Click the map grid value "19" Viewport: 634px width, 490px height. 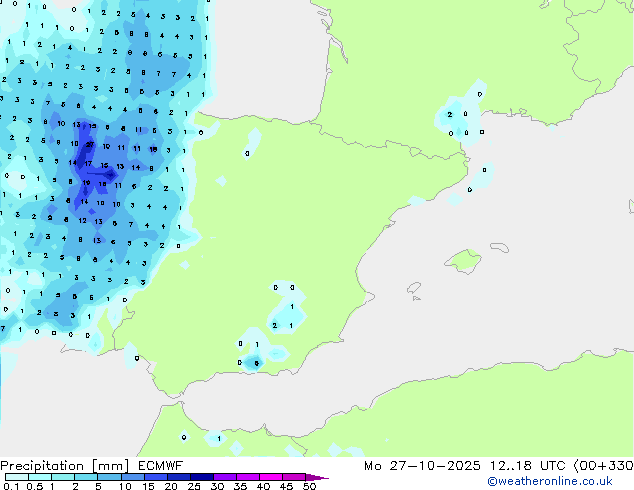87,183
